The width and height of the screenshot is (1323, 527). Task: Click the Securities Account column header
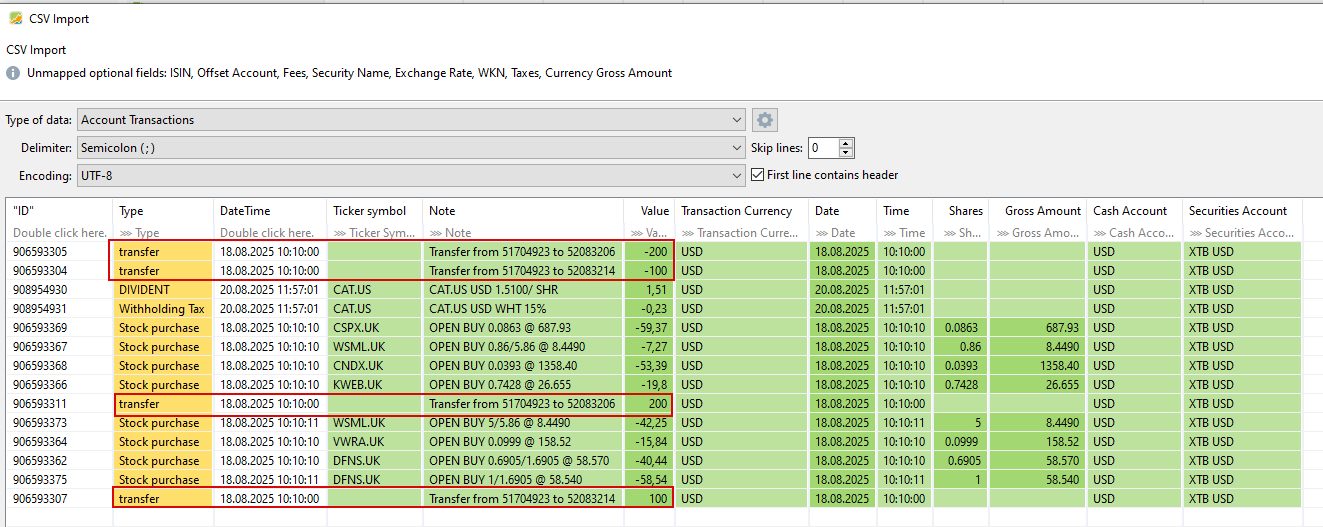click(x=1237, y=211)
